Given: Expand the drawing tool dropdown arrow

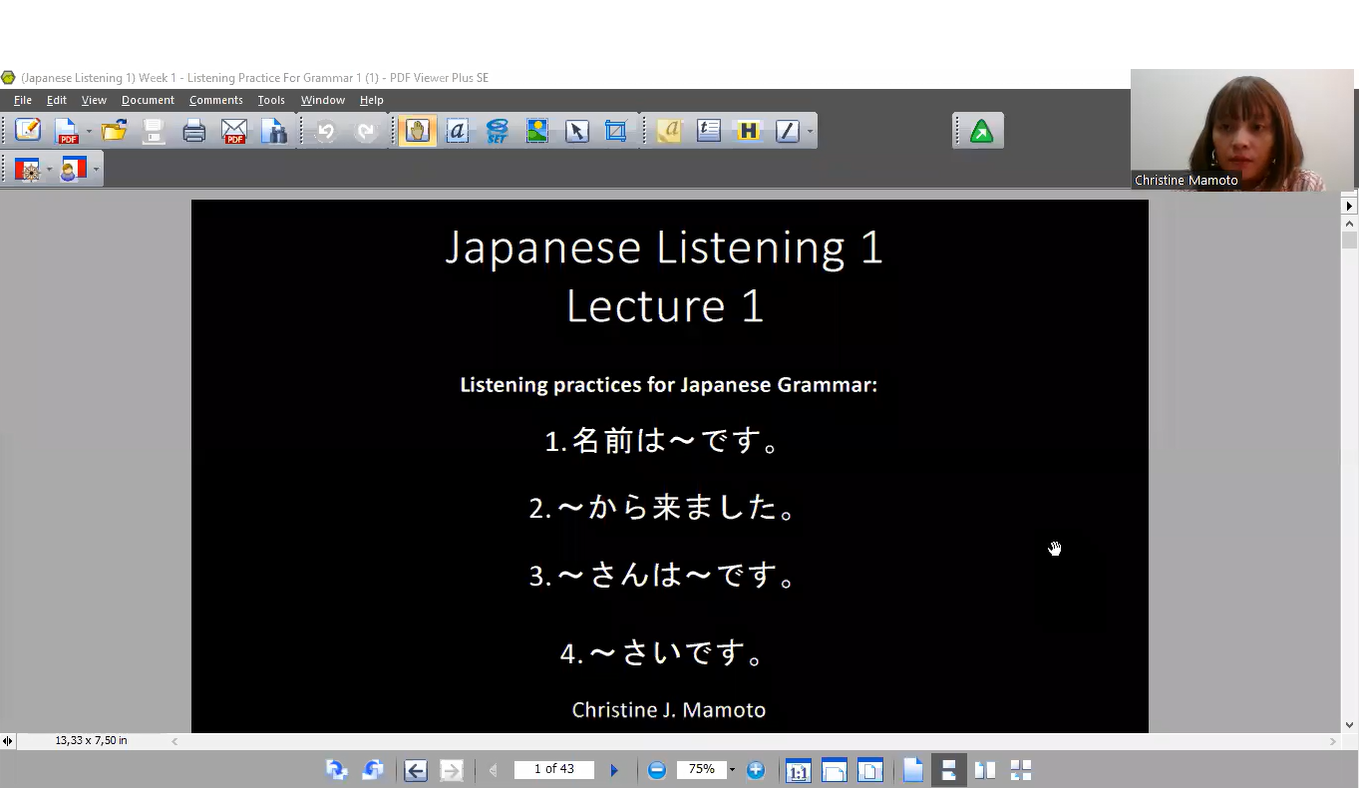Looking at the screenshot, I should [809, 131].
